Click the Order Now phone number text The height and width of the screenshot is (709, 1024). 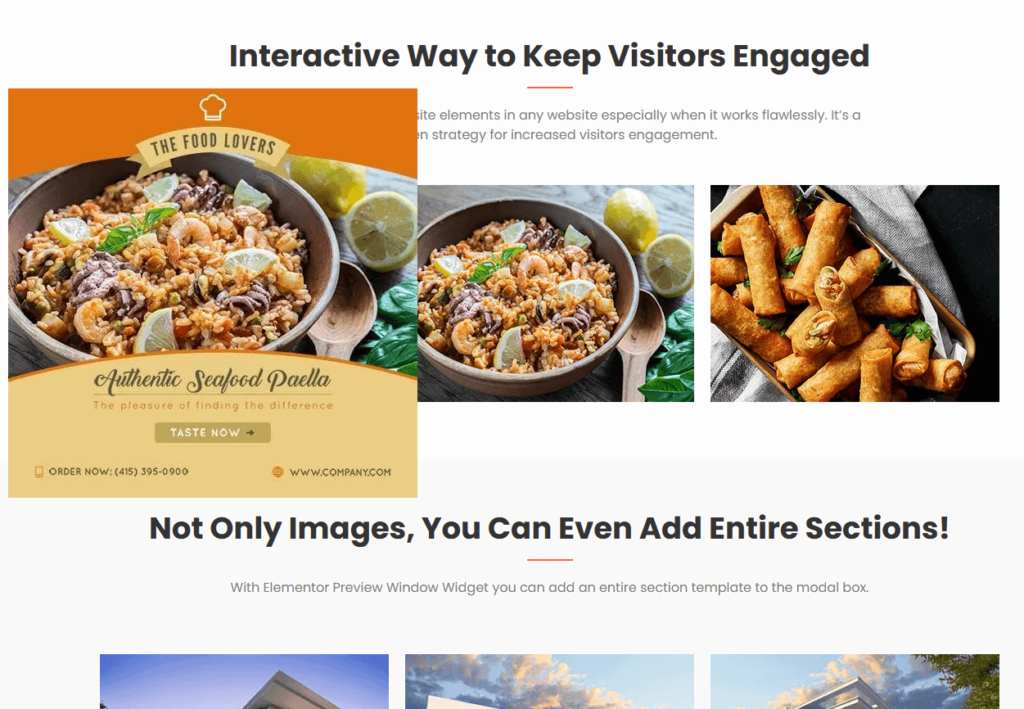(x=118, y=471)
